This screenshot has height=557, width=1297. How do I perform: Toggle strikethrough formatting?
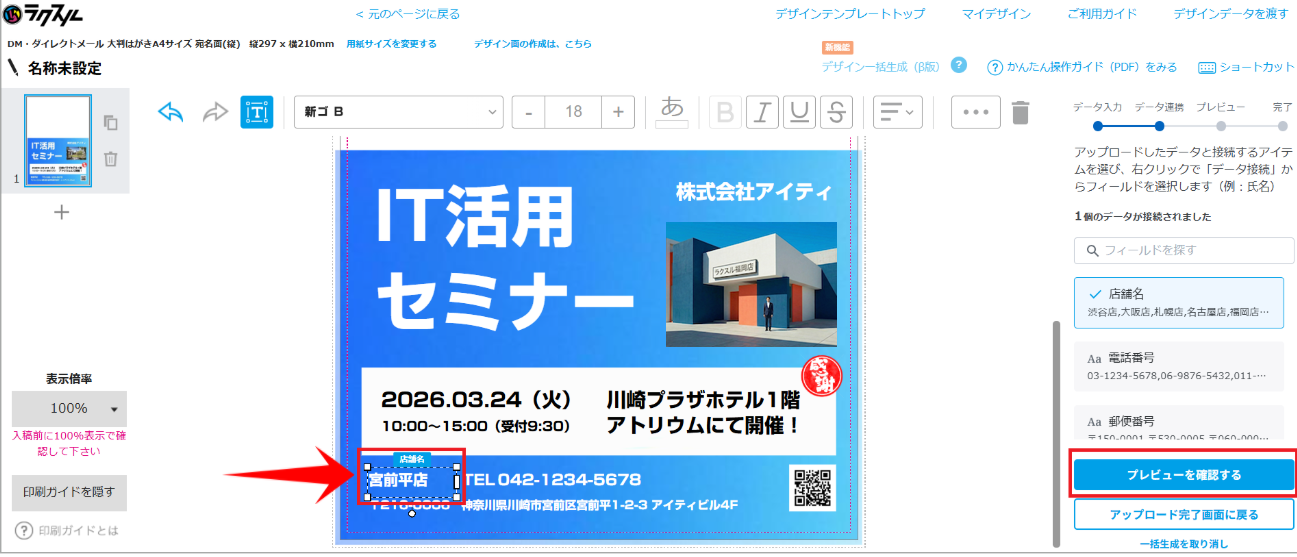click(834, 112)
